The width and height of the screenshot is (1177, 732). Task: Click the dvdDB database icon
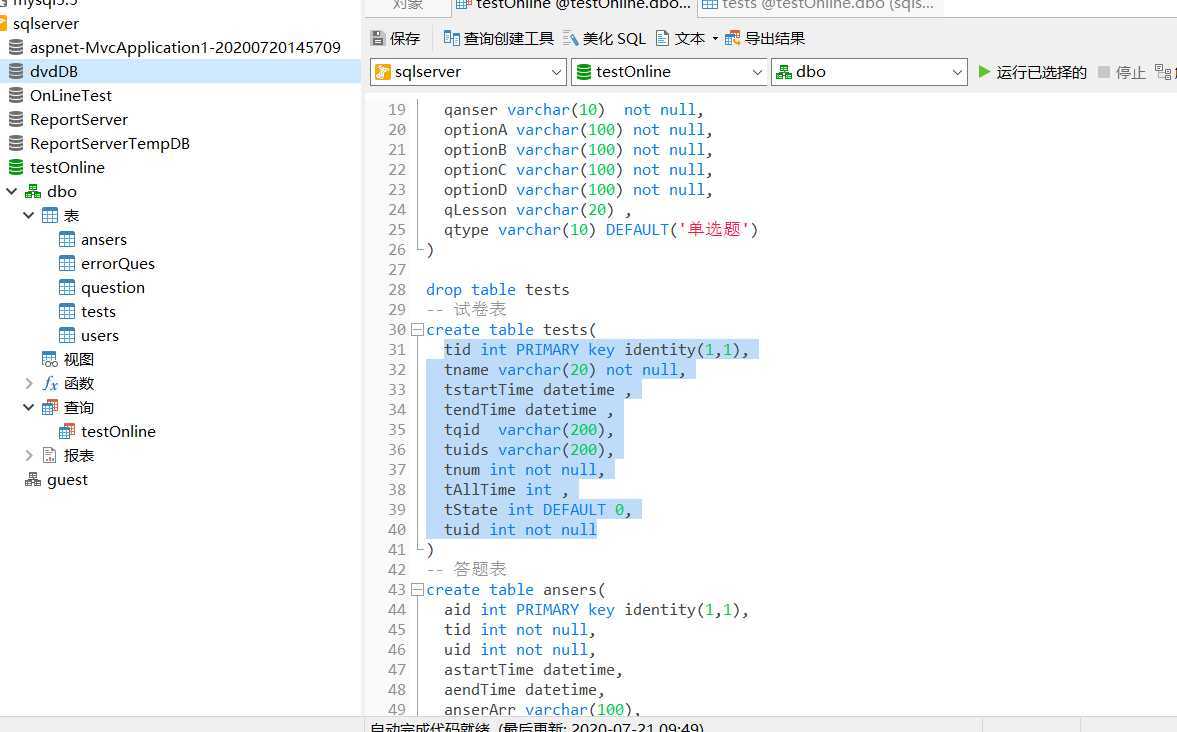[16, 71]
